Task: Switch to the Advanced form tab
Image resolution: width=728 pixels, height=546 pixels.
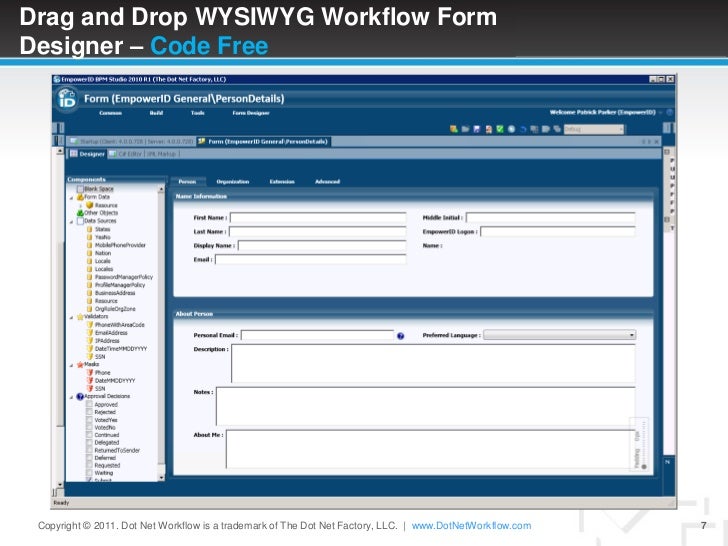Action: (327, 182)
